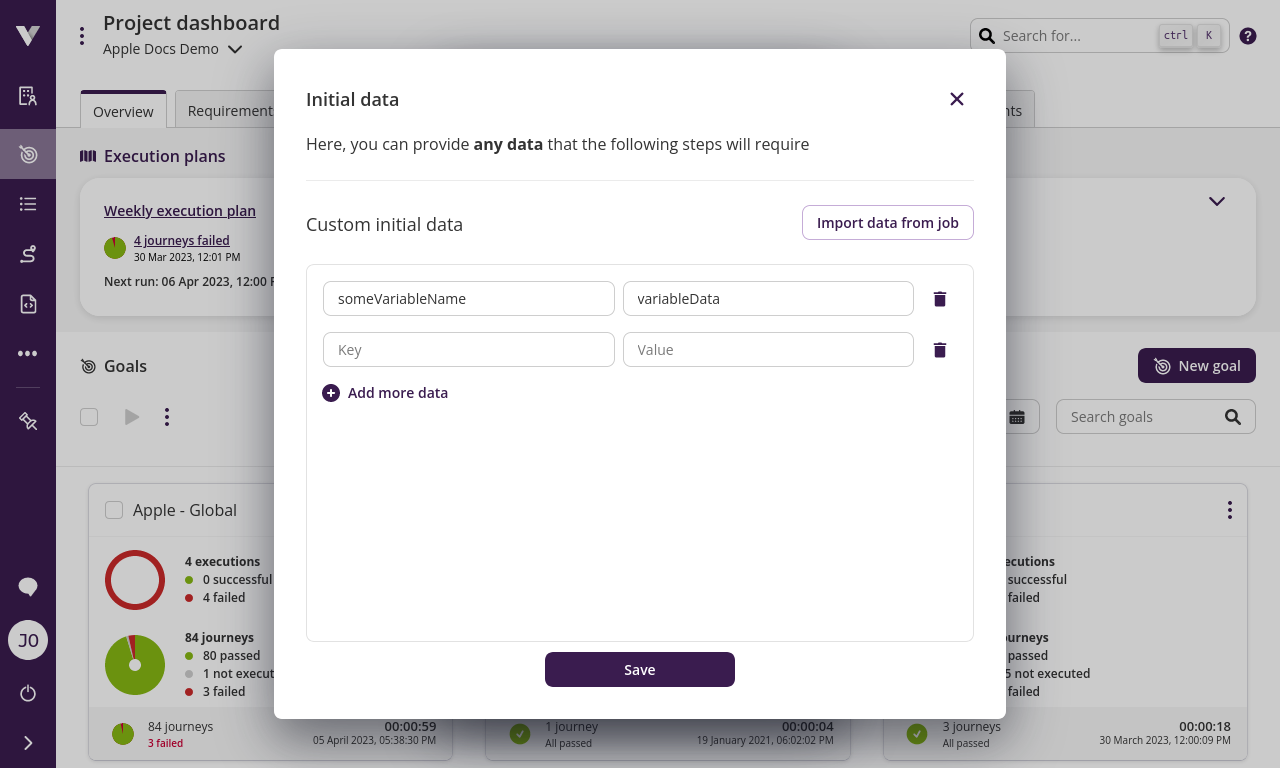Open the organization icon in sidebar

pyautogui.click(x=28, y=96)
